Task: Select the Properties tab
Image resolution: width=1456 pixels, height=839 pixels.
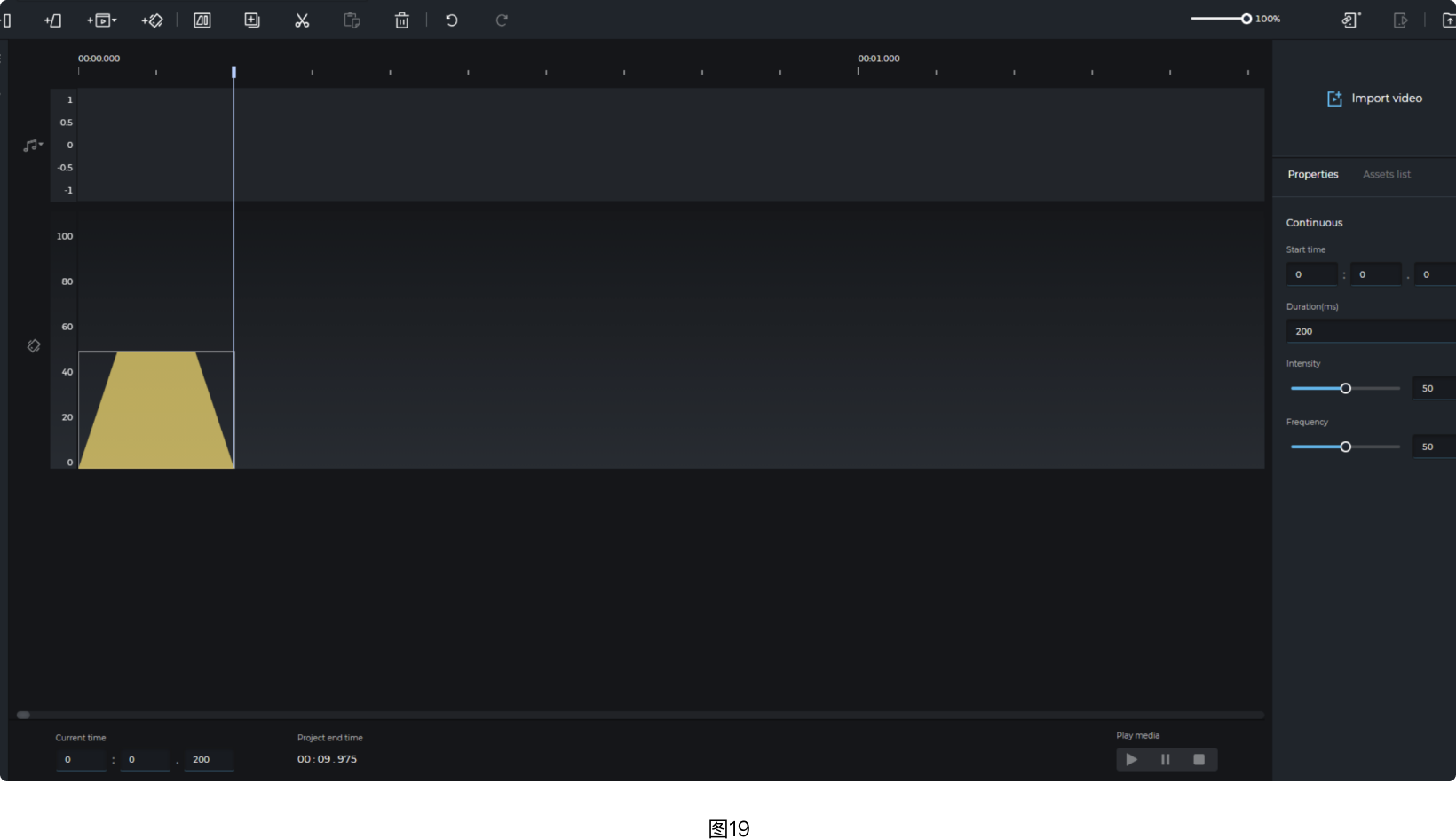Action: [x=1312, y=174]
